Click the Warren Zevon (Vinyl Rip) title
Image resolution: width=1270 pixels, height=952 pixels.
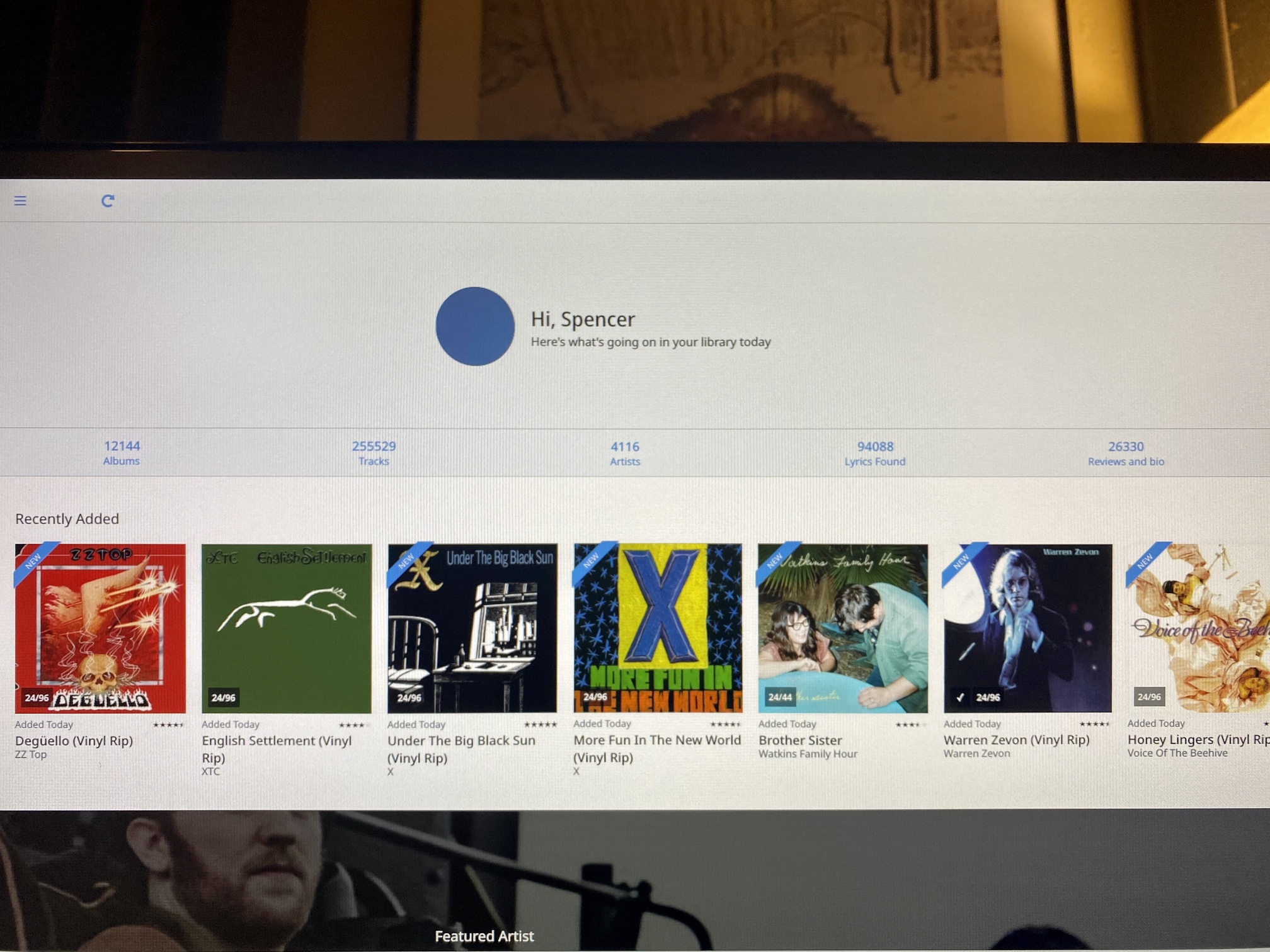tap(1016, 739)
